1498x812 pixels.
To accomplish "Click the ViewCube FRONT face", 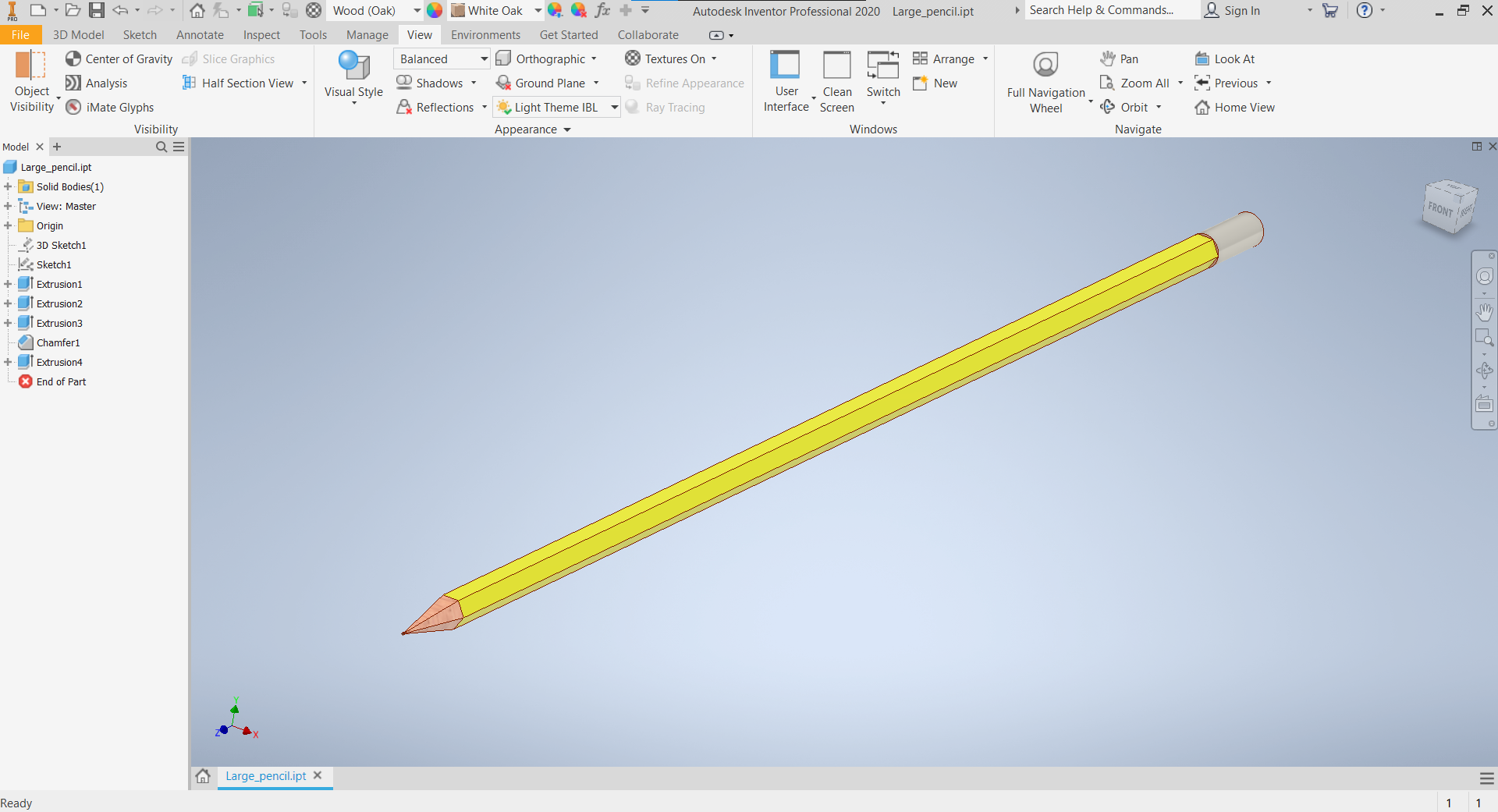I will (x=1440, y=210).
